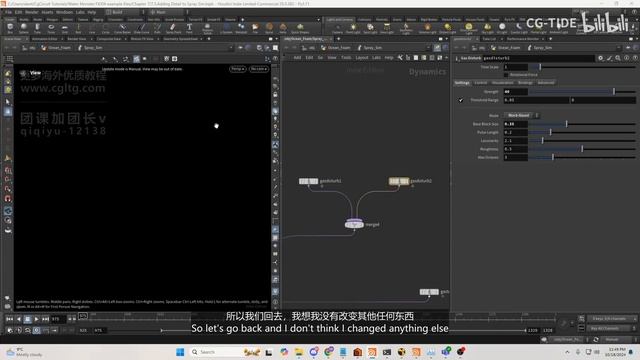Expand the network editor path dropdown
This screenshot has height=360, width=640.
(428, 48)
